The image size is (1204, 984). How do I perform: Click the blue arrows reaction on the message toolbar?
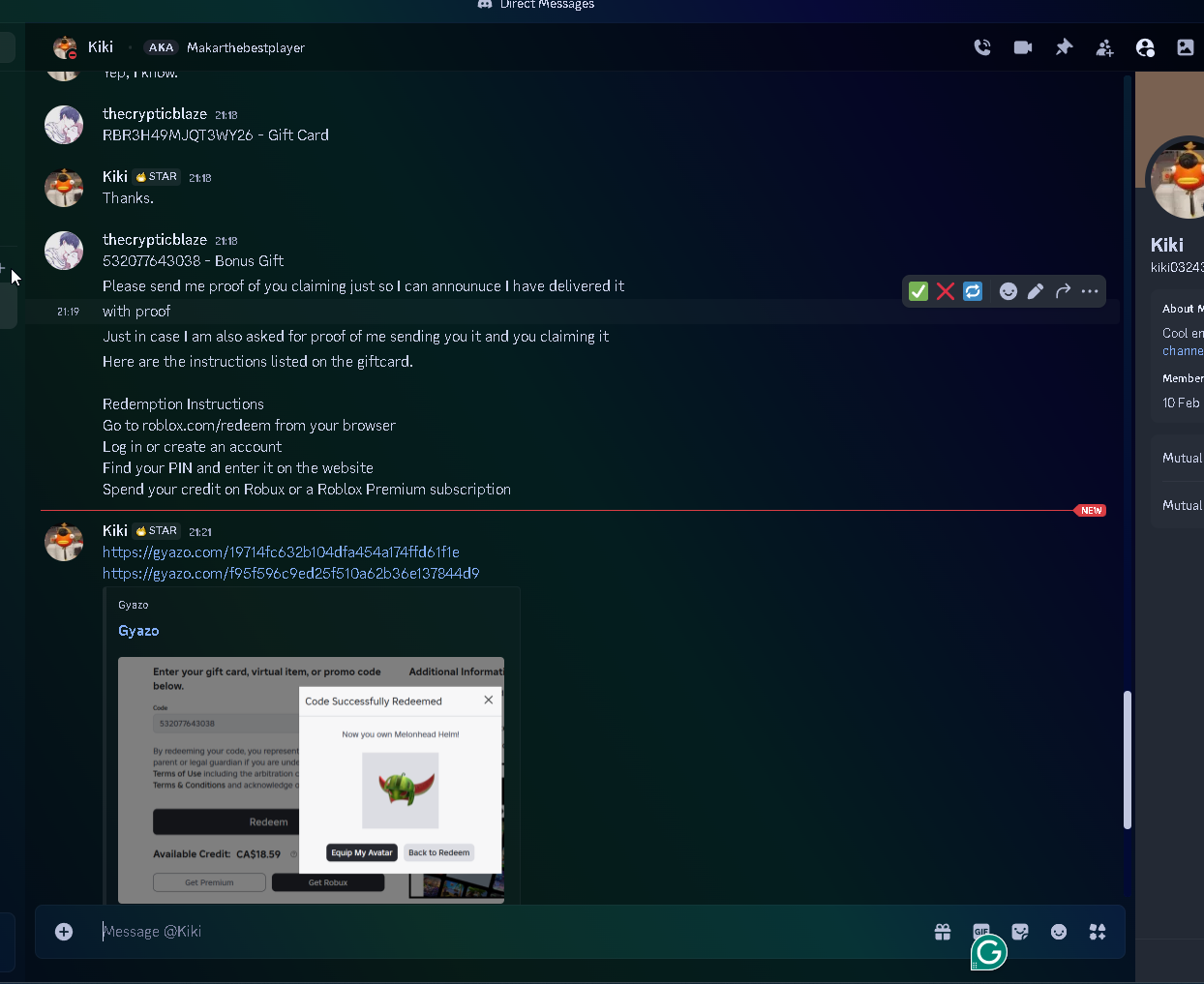click(x=973, y=291)
